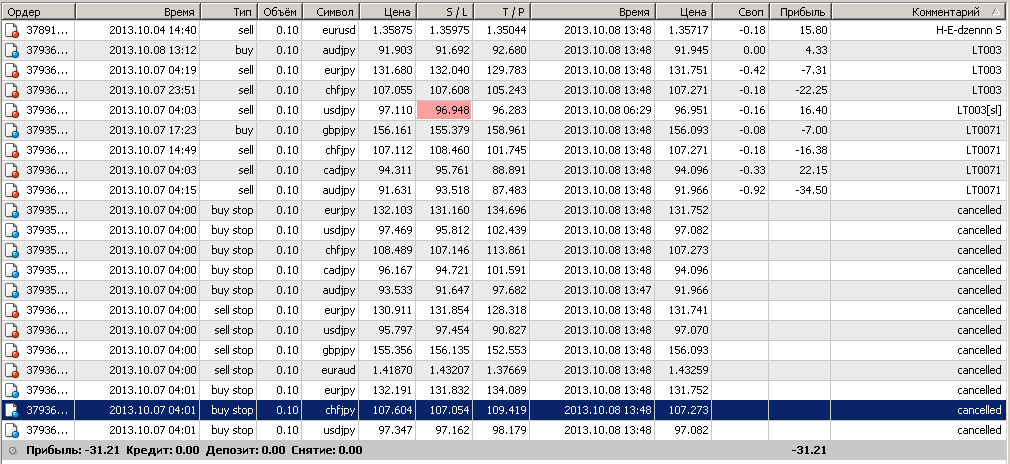Click Депозит: 0.00 in the status bar
1010x464 pixels.
[x=245, y=450]
